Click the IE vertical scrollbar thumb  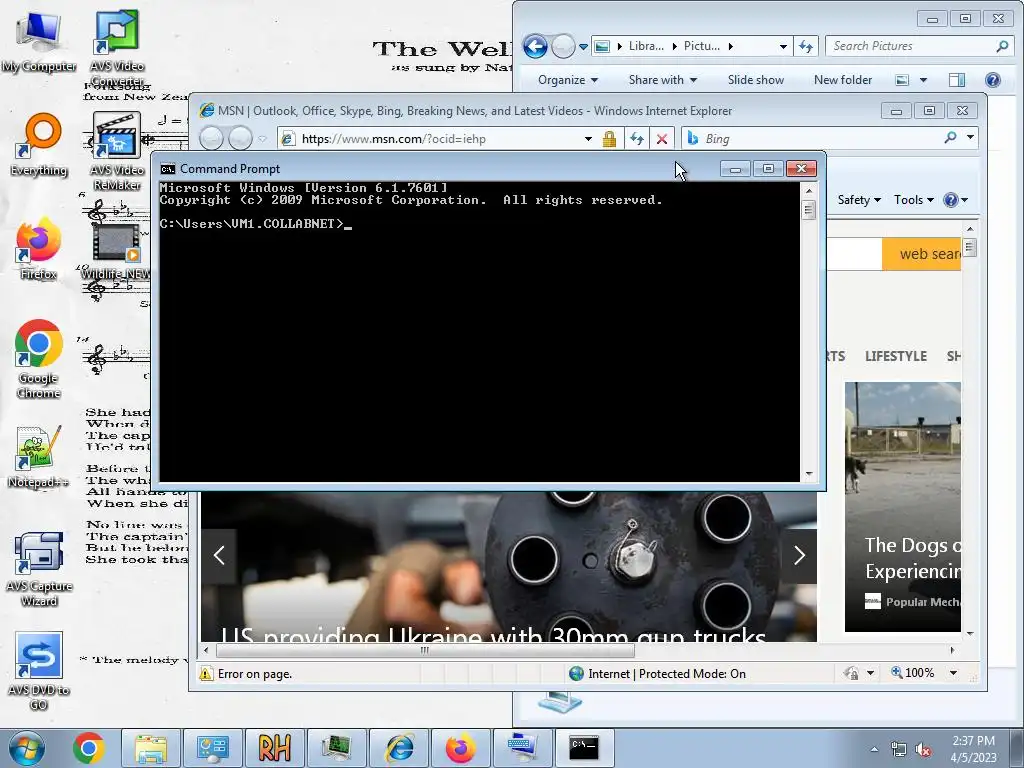coord(970,248)
